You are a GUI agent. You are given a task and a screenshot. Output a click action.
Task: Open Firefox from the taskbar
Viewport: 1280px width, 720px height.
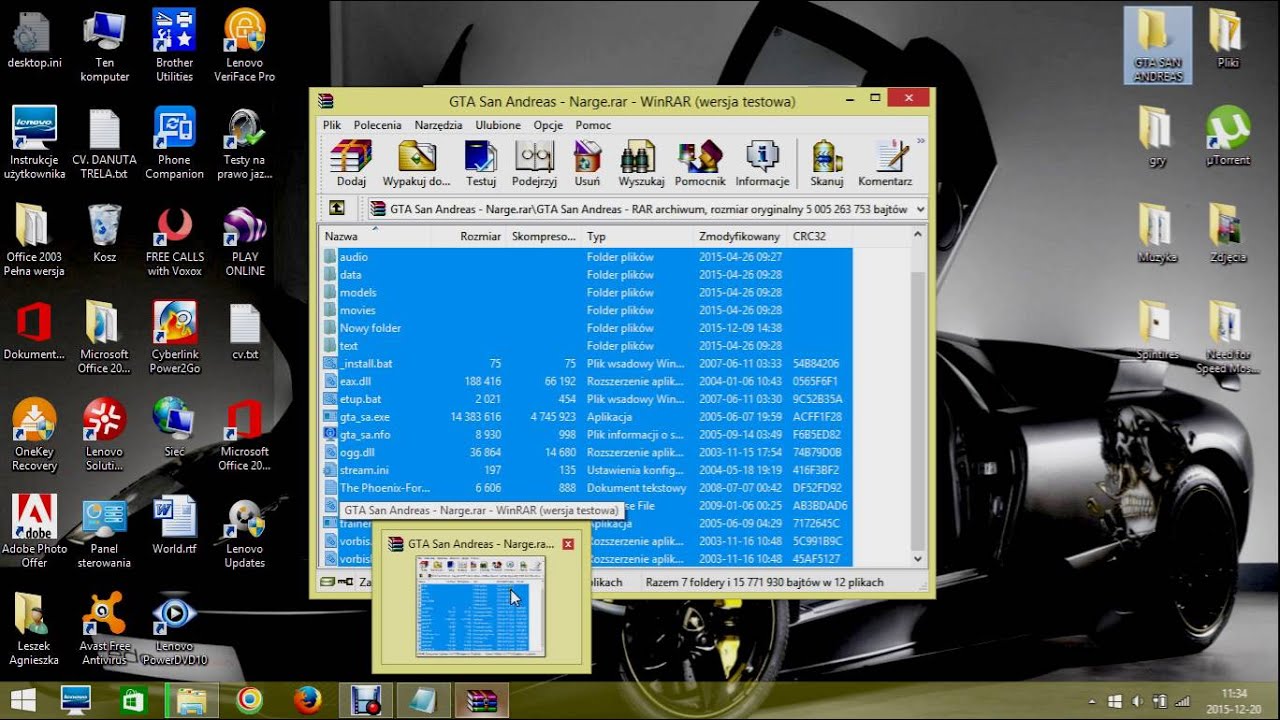(308, 700)
